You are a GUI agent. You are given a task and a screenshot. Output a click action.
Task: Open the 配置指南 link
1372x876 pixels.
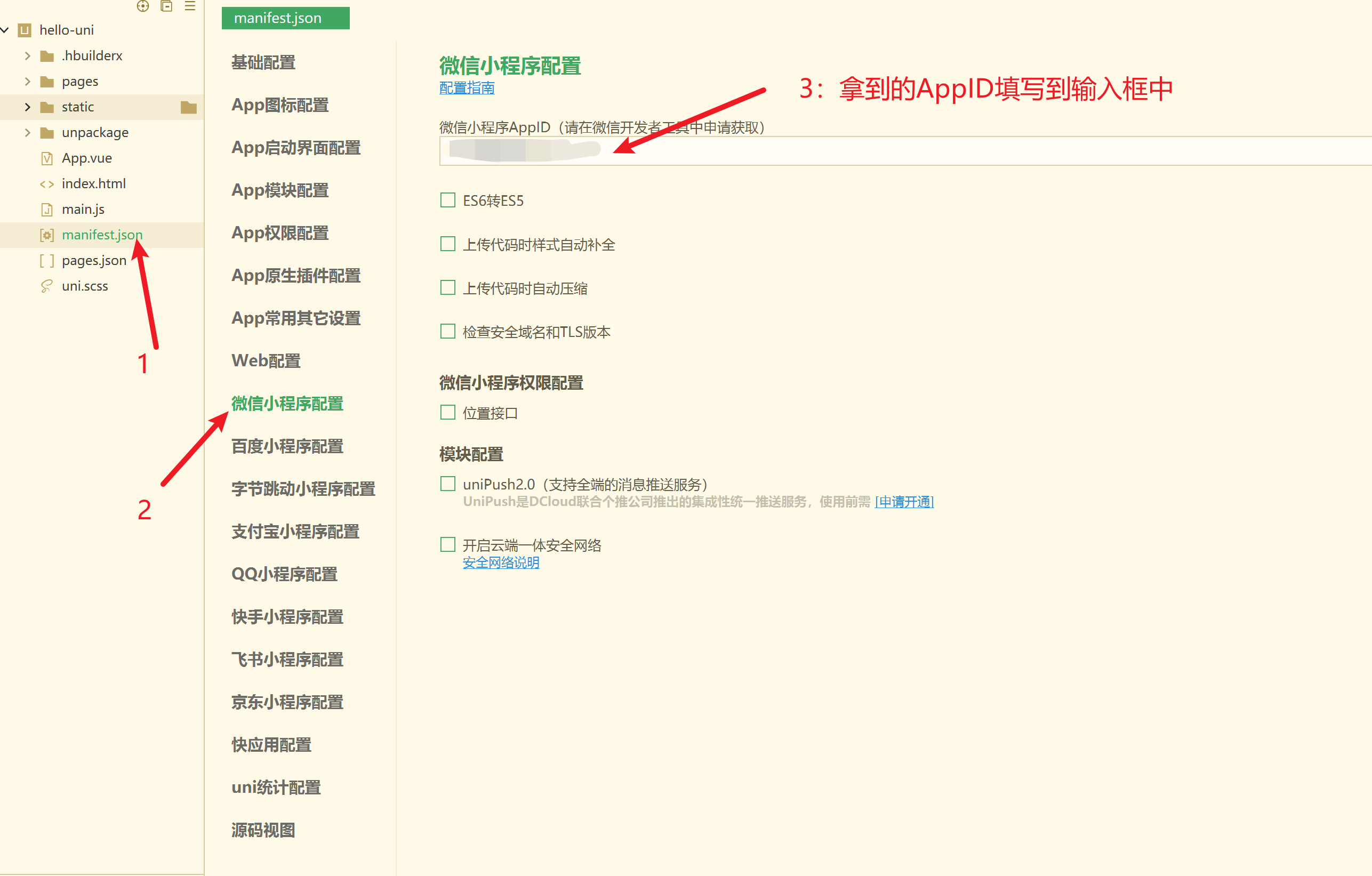(x=467, y=88)
